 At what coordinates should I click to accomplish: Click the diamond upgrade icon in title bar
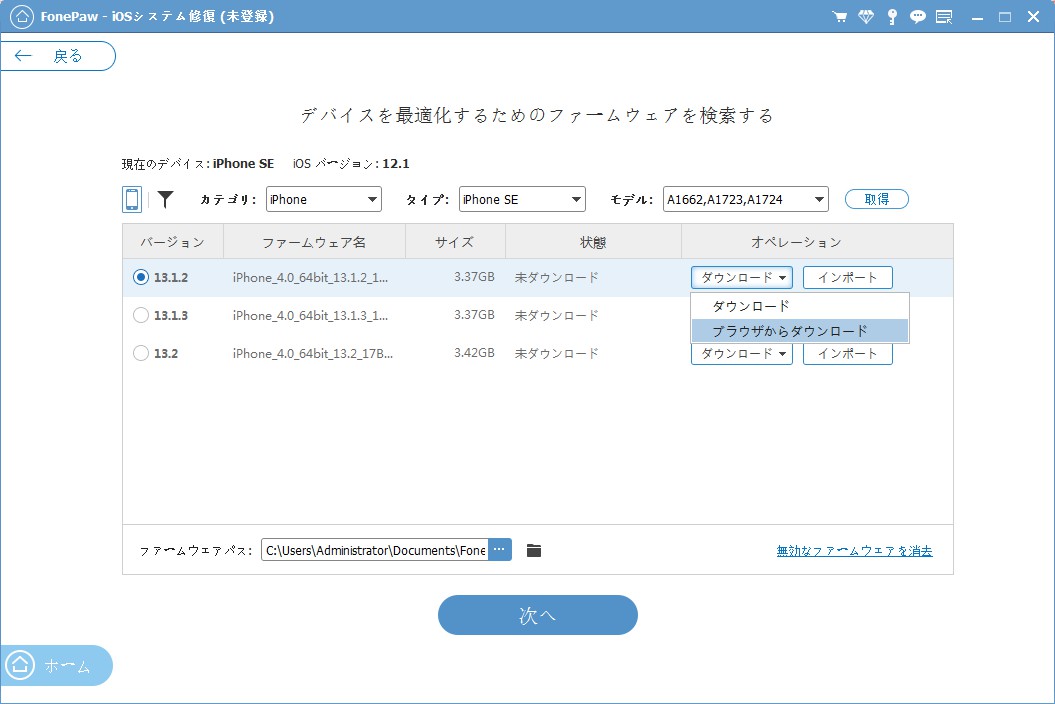pyautogui.click(x=866, y=17)
